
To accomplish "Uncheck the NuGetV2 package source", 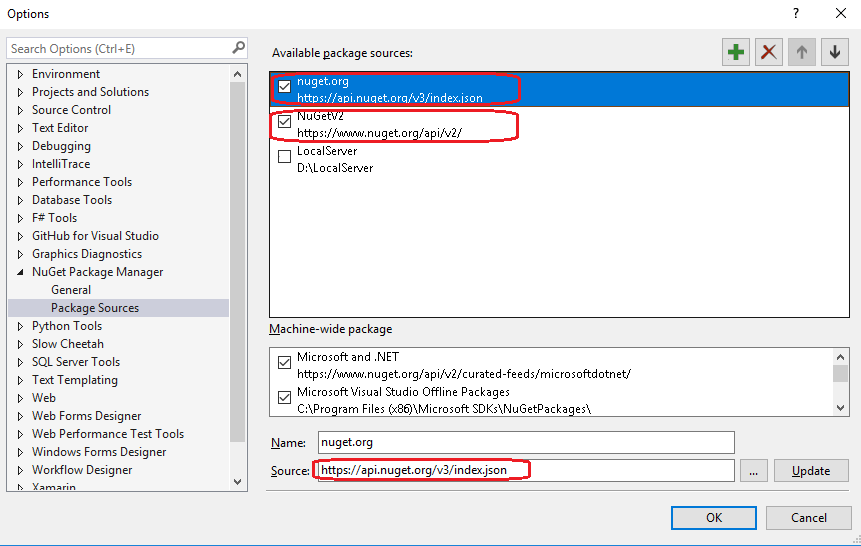I will (x=285, y=122).
